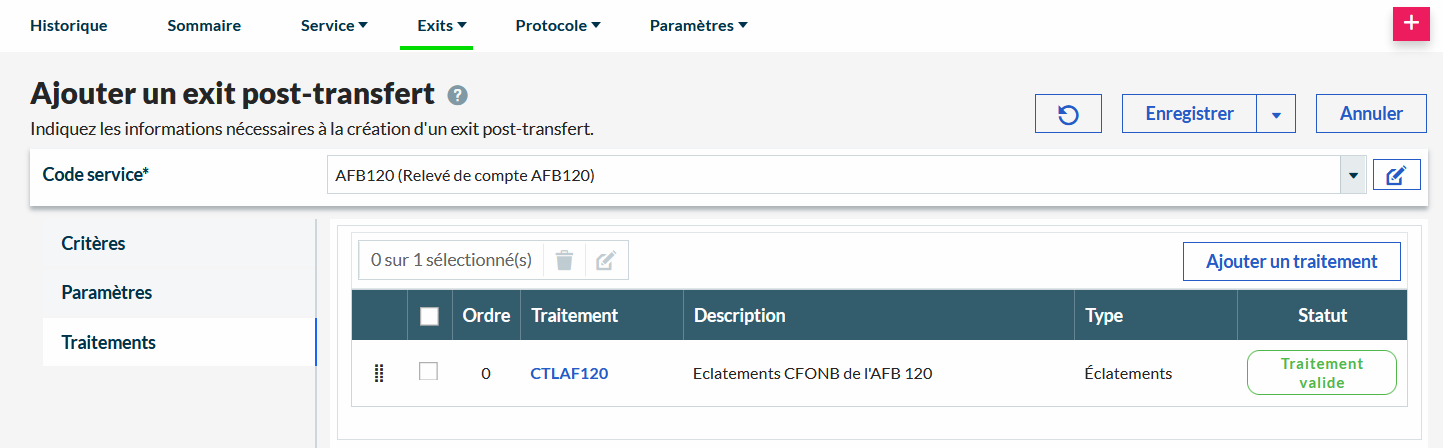Image resolution: width=1443 pixels, height=448 pixels.
Task: Click the Traitement valide status badge
Action: (x=1321, y=373)
